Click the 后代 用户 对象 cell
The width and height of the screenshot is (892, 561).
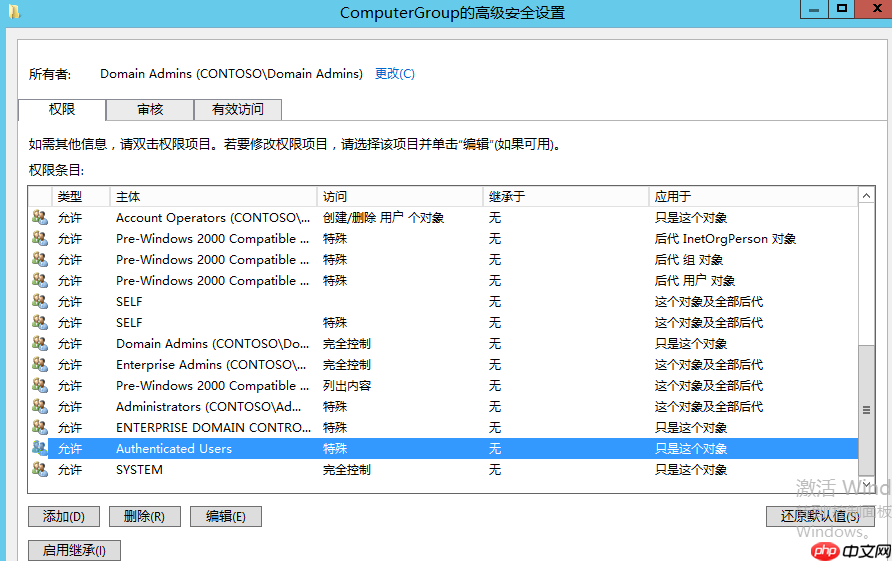click(x=695, y=280)
